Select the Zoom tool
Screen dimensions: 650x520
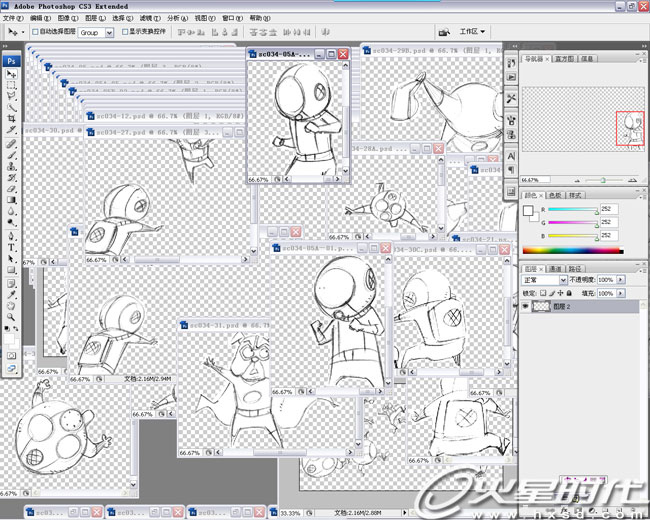coord(11,317)
